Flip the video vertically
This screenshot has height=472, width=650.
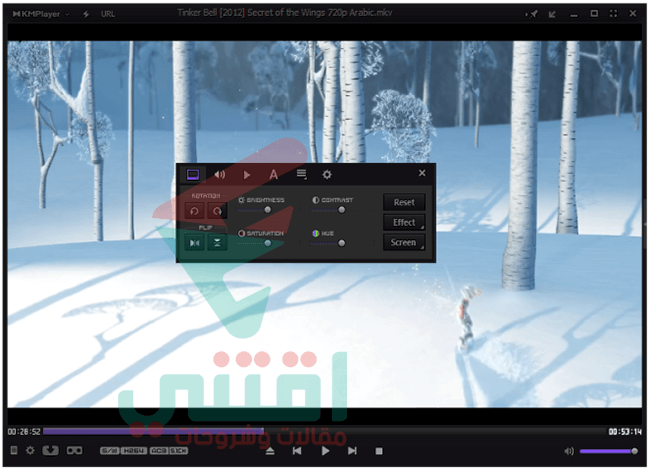point(217,243)
